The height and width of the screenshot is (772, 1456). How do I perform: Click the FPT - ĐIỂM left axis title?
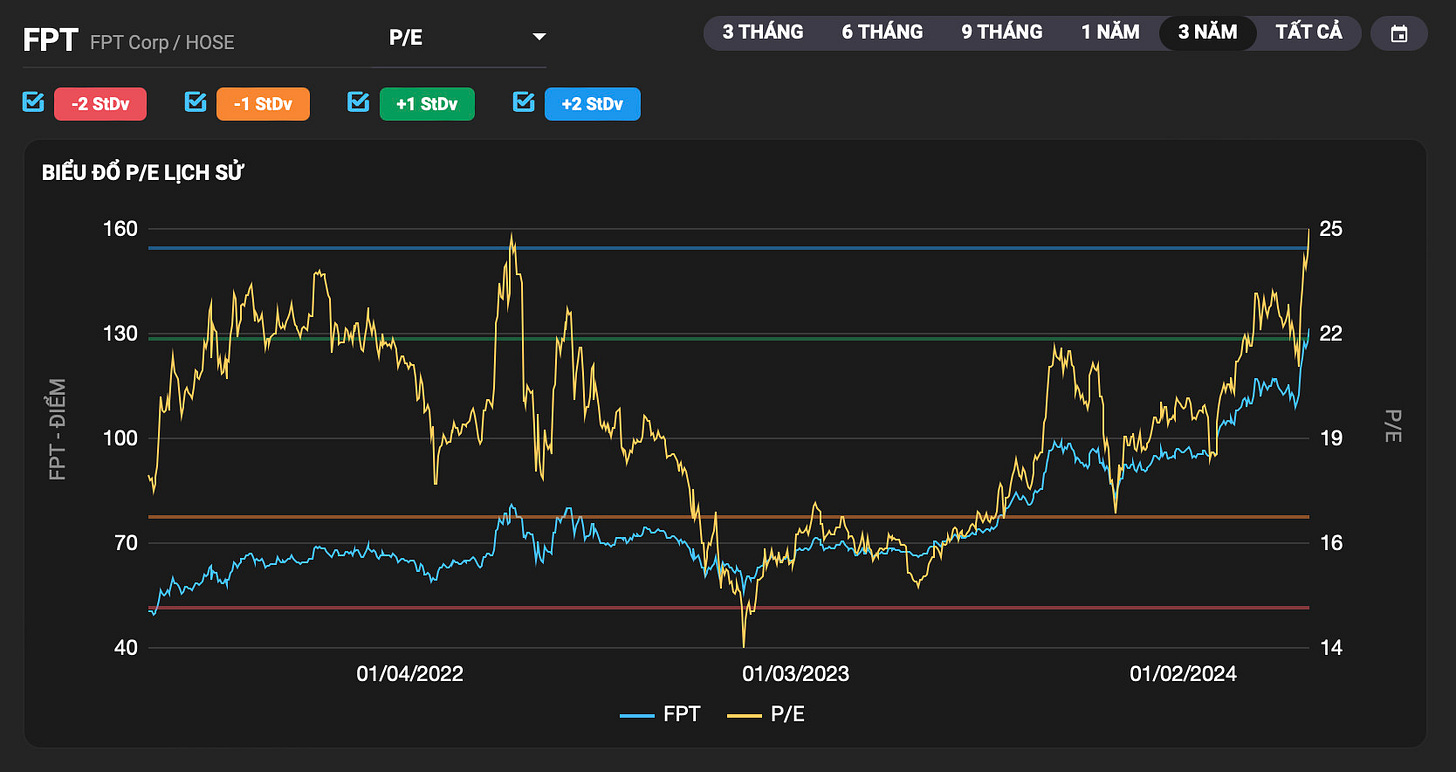coord(58,430)
